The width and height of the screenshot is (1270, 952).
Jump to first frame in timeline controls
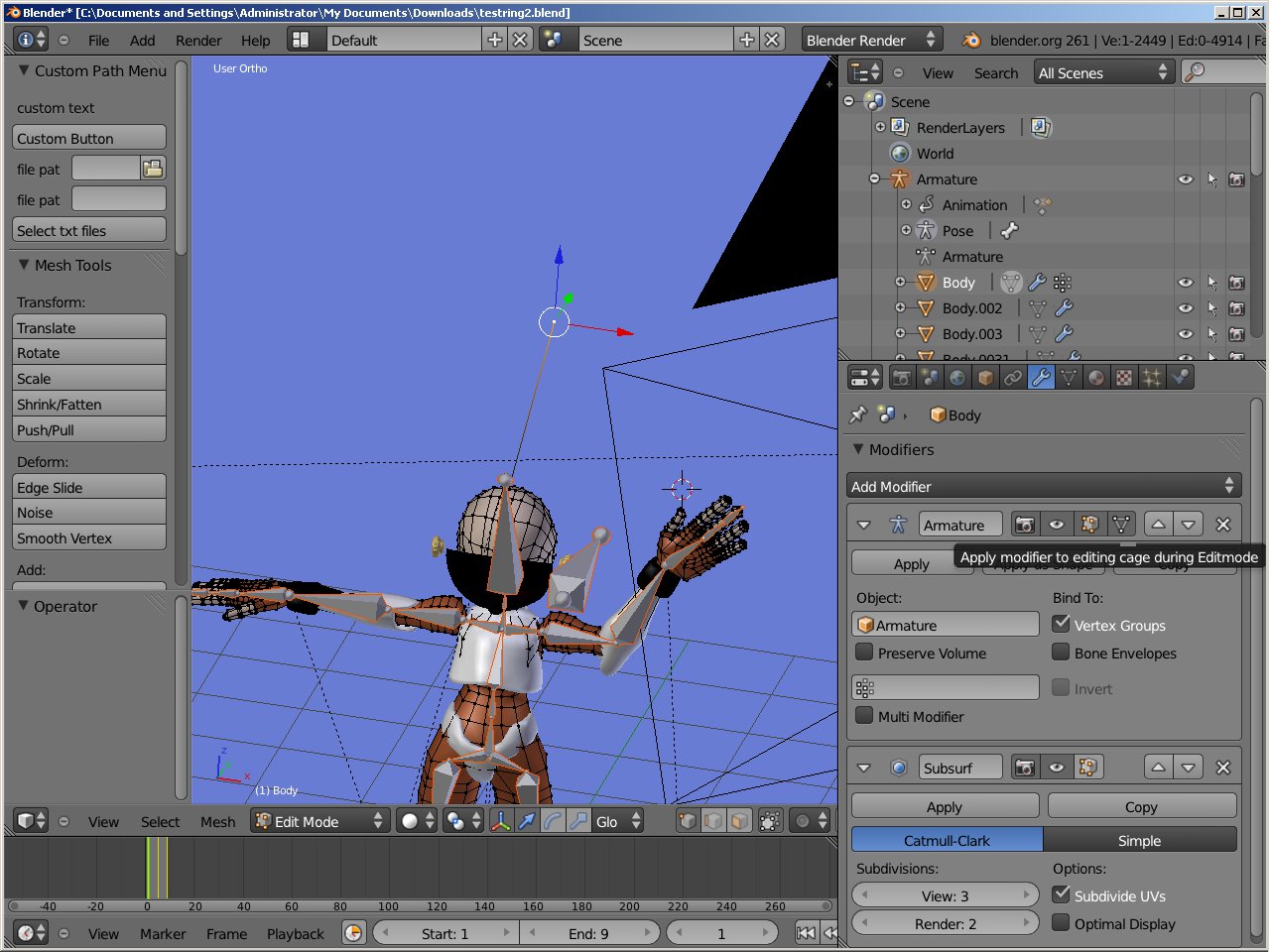pos(807,933)
